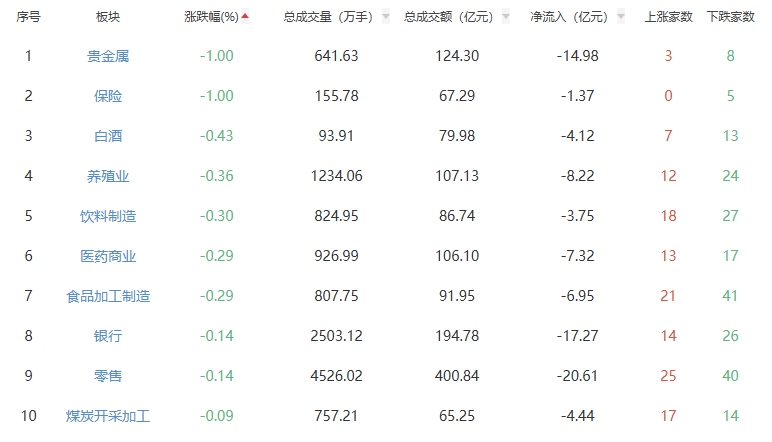Viewport: 772px width, 442px height.
Task: Click sort icon next to 总成交量（万手）
Action: pos(386,17)
